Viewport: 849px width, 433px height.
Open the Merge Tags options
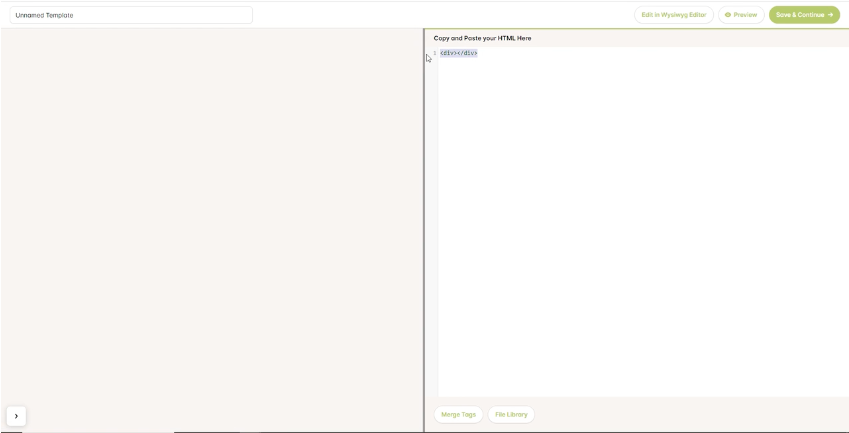pyautogui.click(x=458, y=414)
